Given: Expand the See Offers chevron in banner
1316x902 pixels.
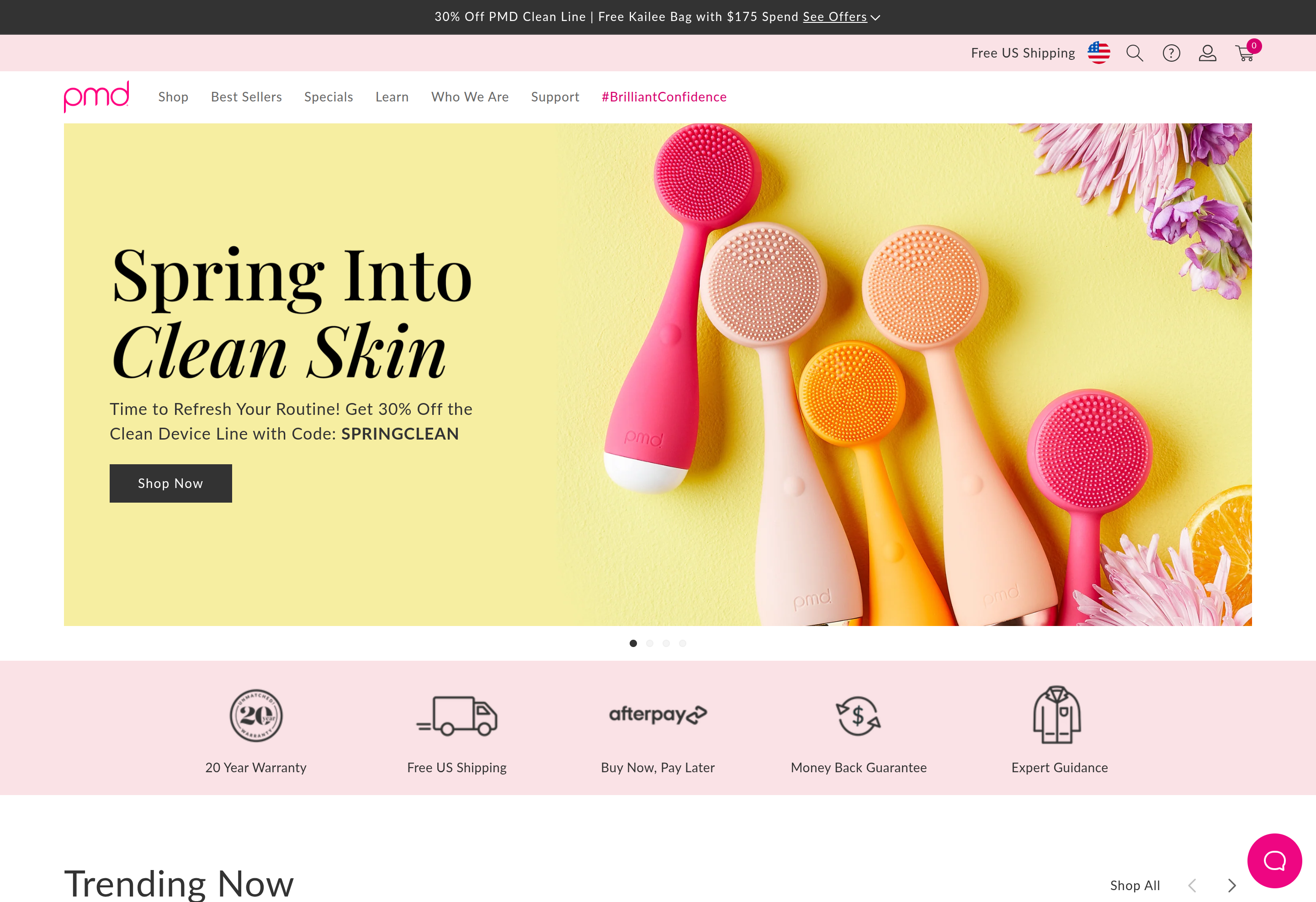Looking at the screenshot, I should pyautogui.click(x=876, y=17).
